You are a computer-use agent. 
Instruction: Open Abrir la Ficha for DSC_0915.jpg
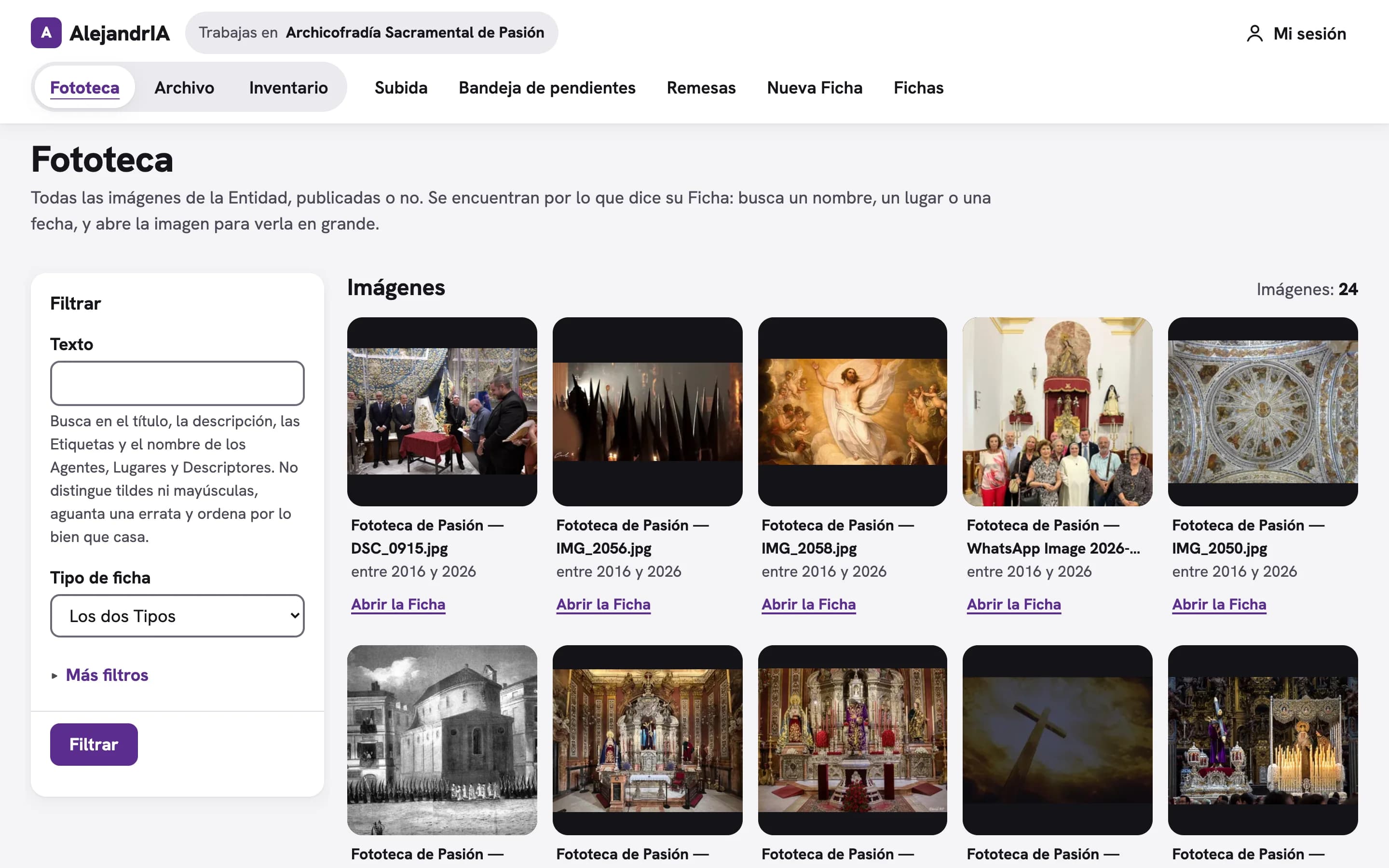398,604
